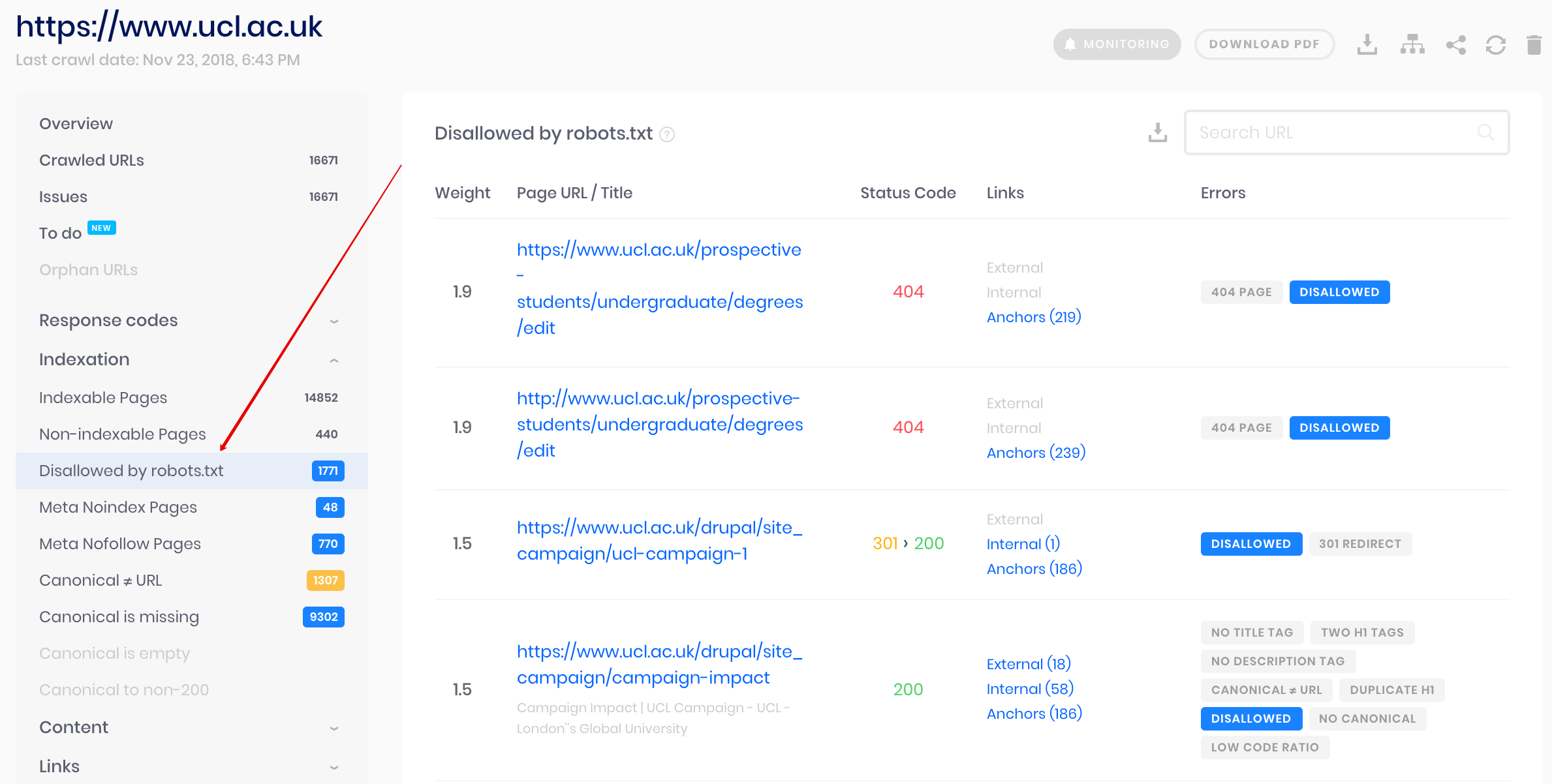Select the Crawled URLs menu item
This screenshot has height=784, width=1552.
click(91, 159)
